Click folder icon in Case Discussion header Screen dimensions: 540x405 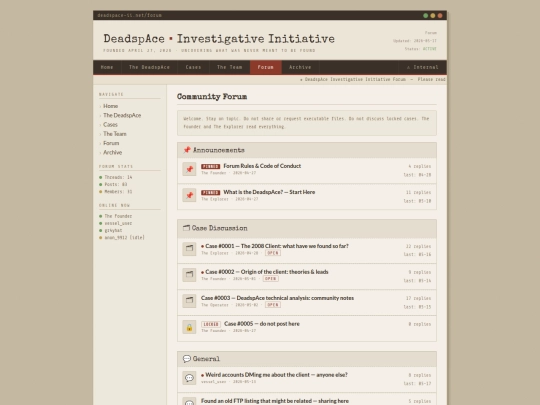click(186, 228)
